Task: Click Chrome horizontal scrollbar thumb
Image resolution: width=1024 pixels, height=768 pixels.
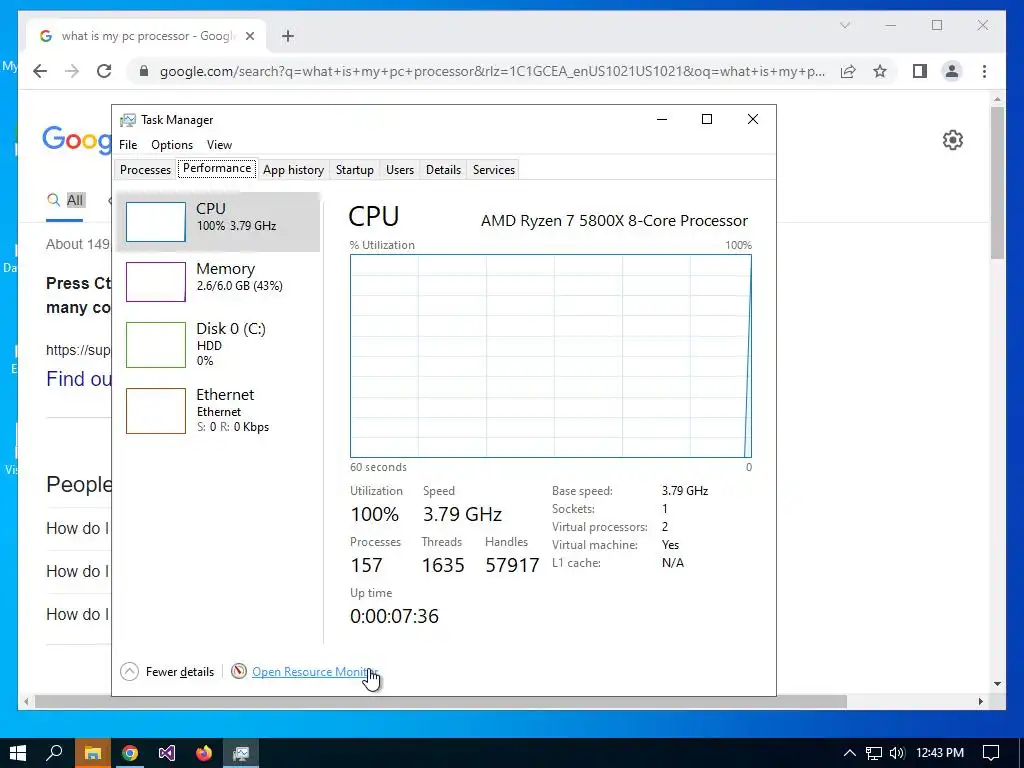Action: click(441, 701)
